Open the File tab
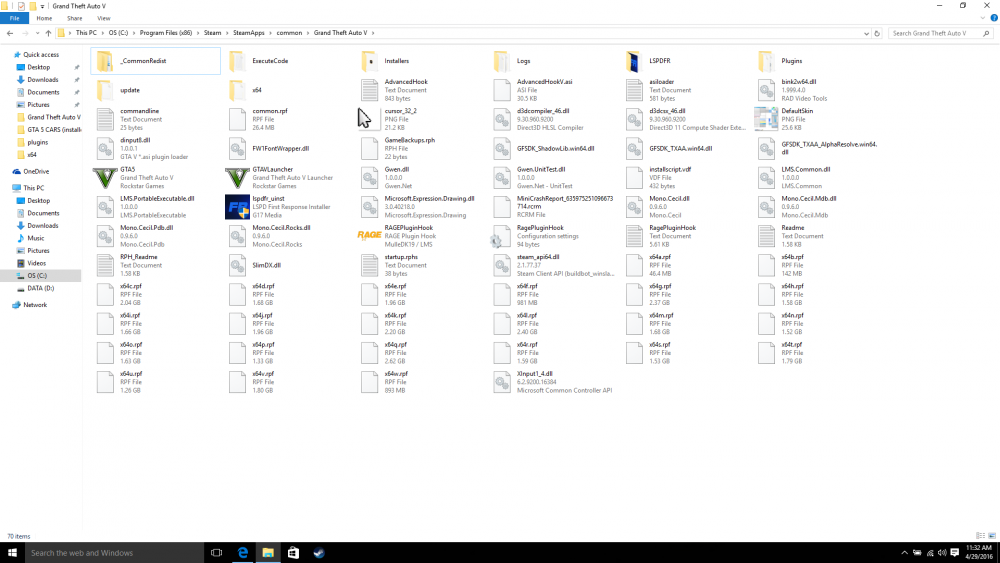 14,18
